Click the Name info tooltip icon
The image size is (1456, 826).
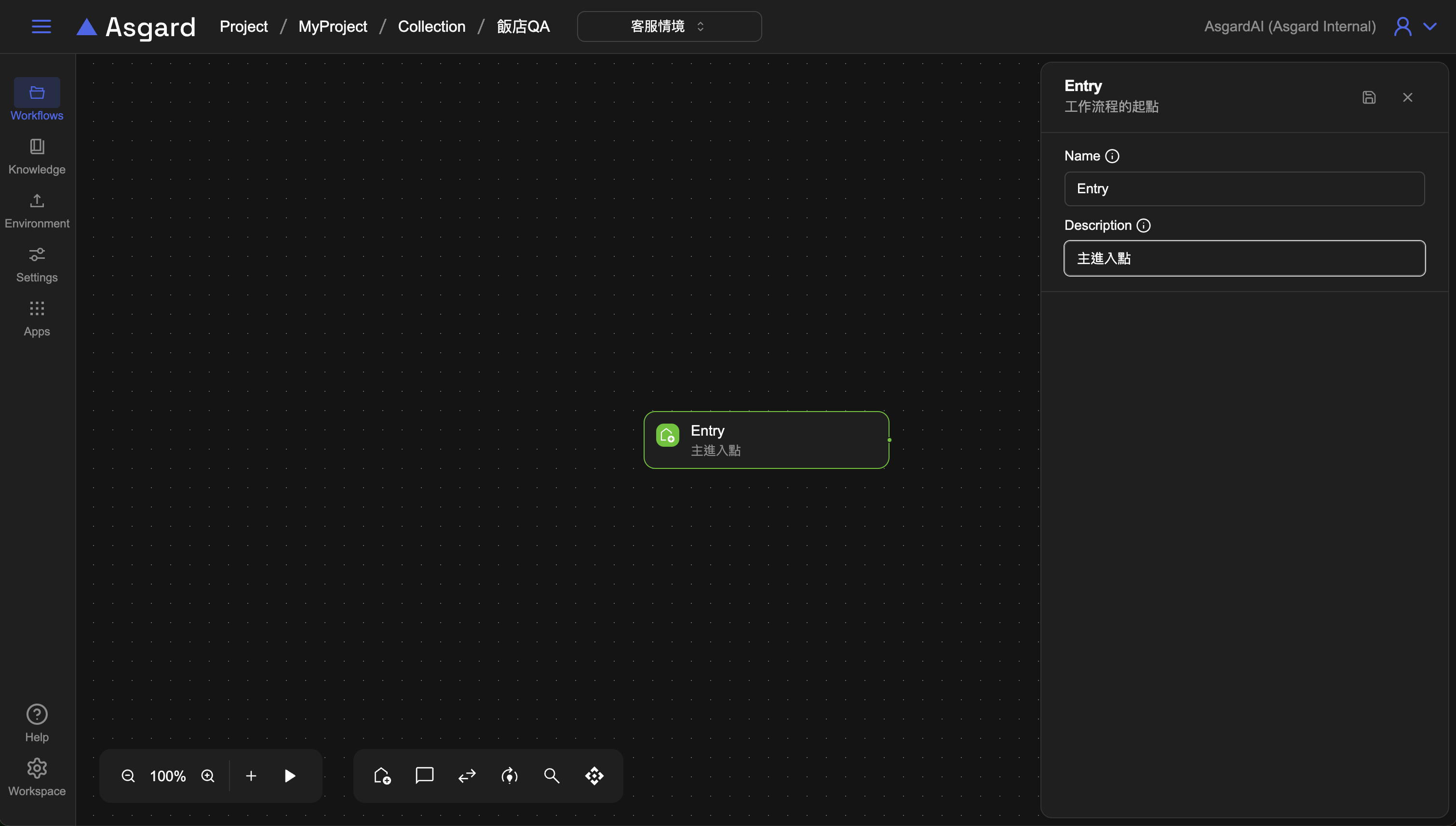coord(1112,156)
